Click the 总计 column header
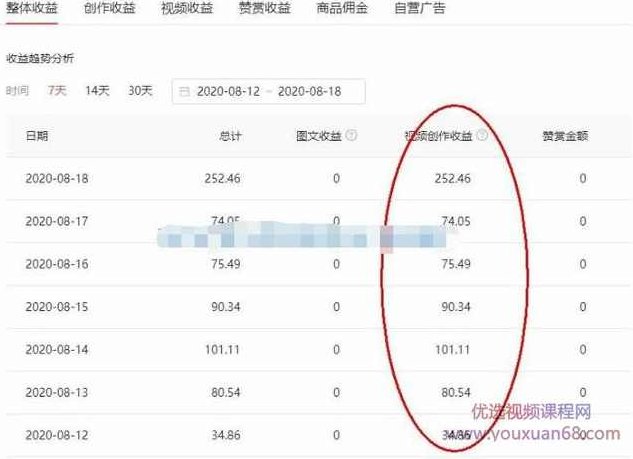Image resolution: width=633 pixels, height=459 pixels. point(230,136)
